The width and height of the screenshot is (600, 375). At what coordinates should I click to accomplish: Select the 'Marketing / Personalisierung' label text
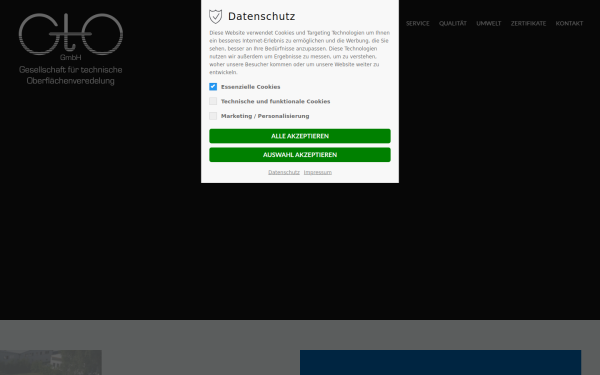[x=265, y=116]
